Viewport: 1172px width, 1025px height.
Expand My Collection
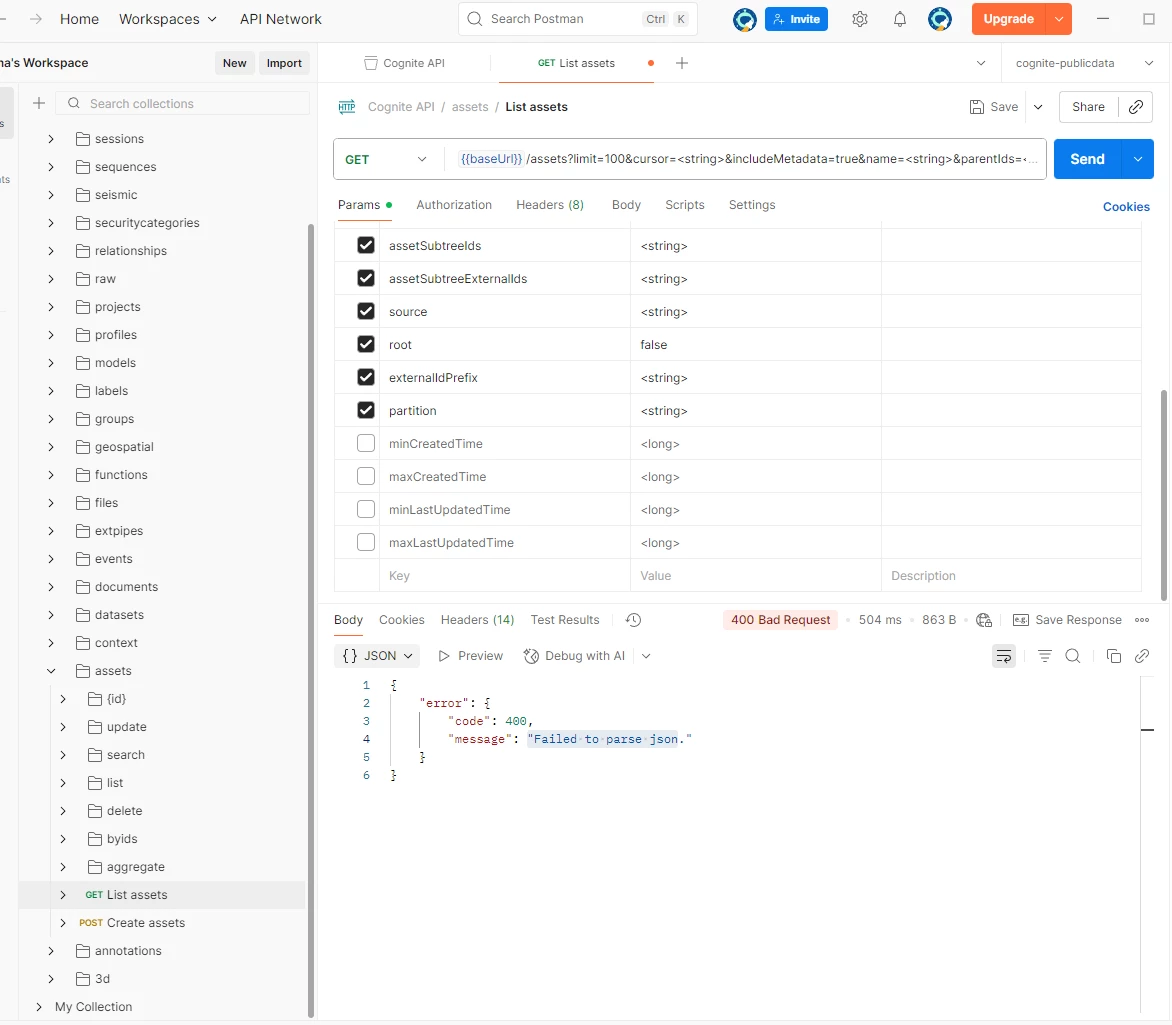39,1007
